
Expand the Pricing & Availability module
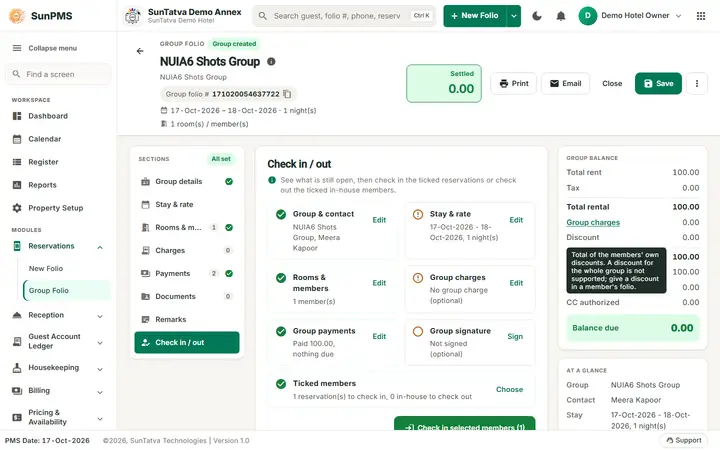100,418
